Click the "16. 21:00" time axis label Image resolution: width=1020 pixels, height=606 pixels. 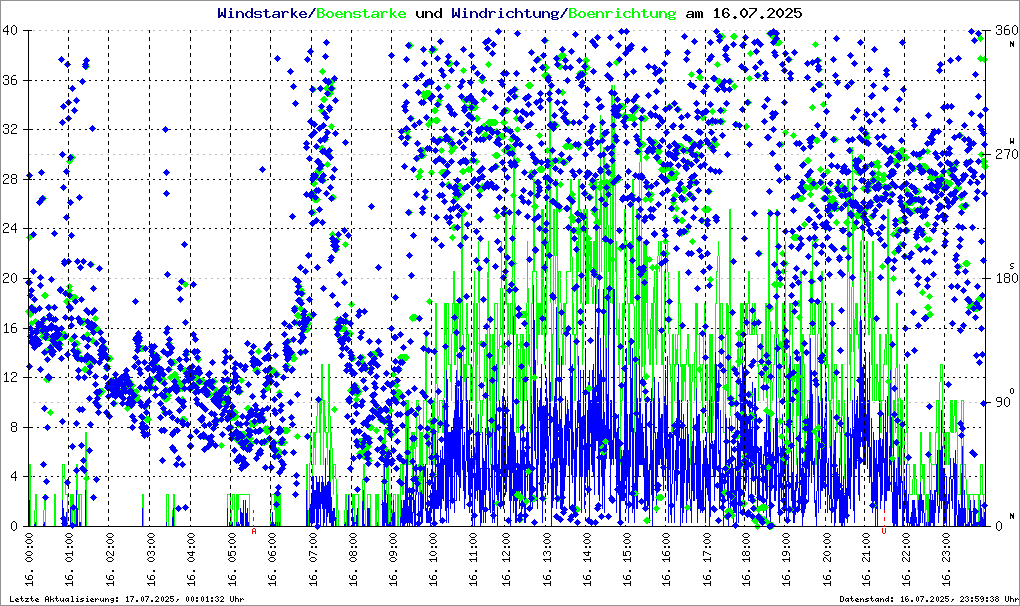(866, 559)
